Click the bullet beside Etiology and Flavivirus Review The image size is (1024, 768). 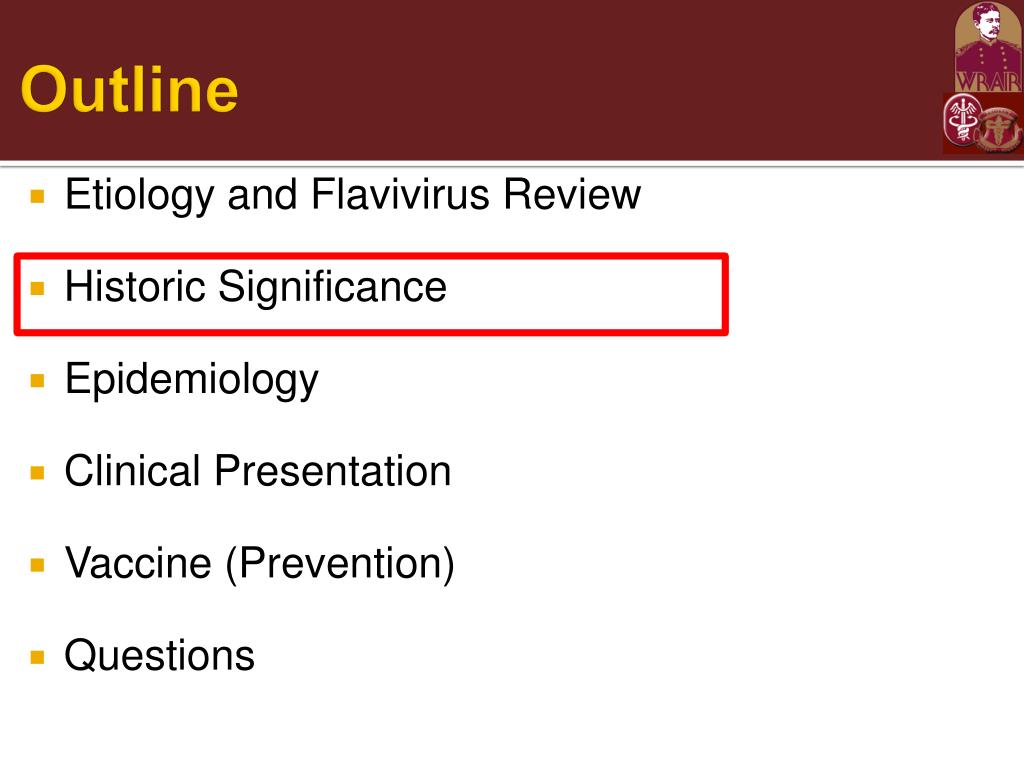(37, 196)
